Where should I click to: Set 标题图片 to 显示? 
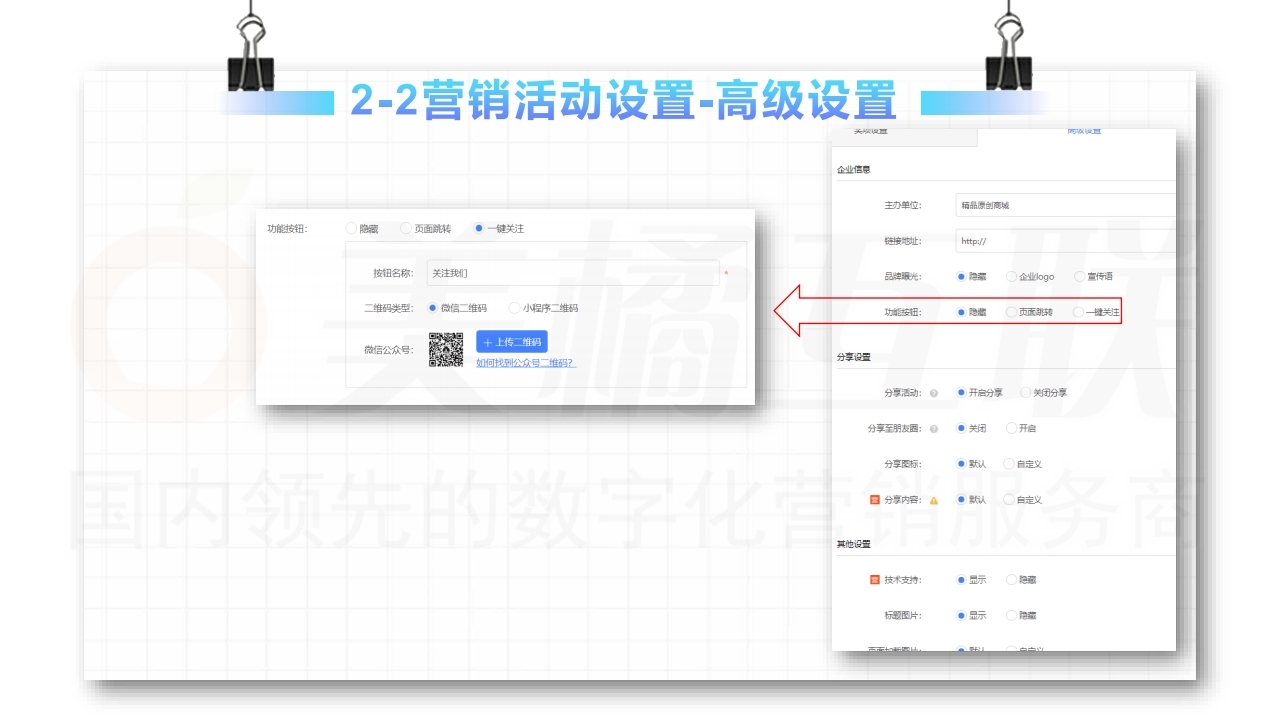tap(962, 615)
